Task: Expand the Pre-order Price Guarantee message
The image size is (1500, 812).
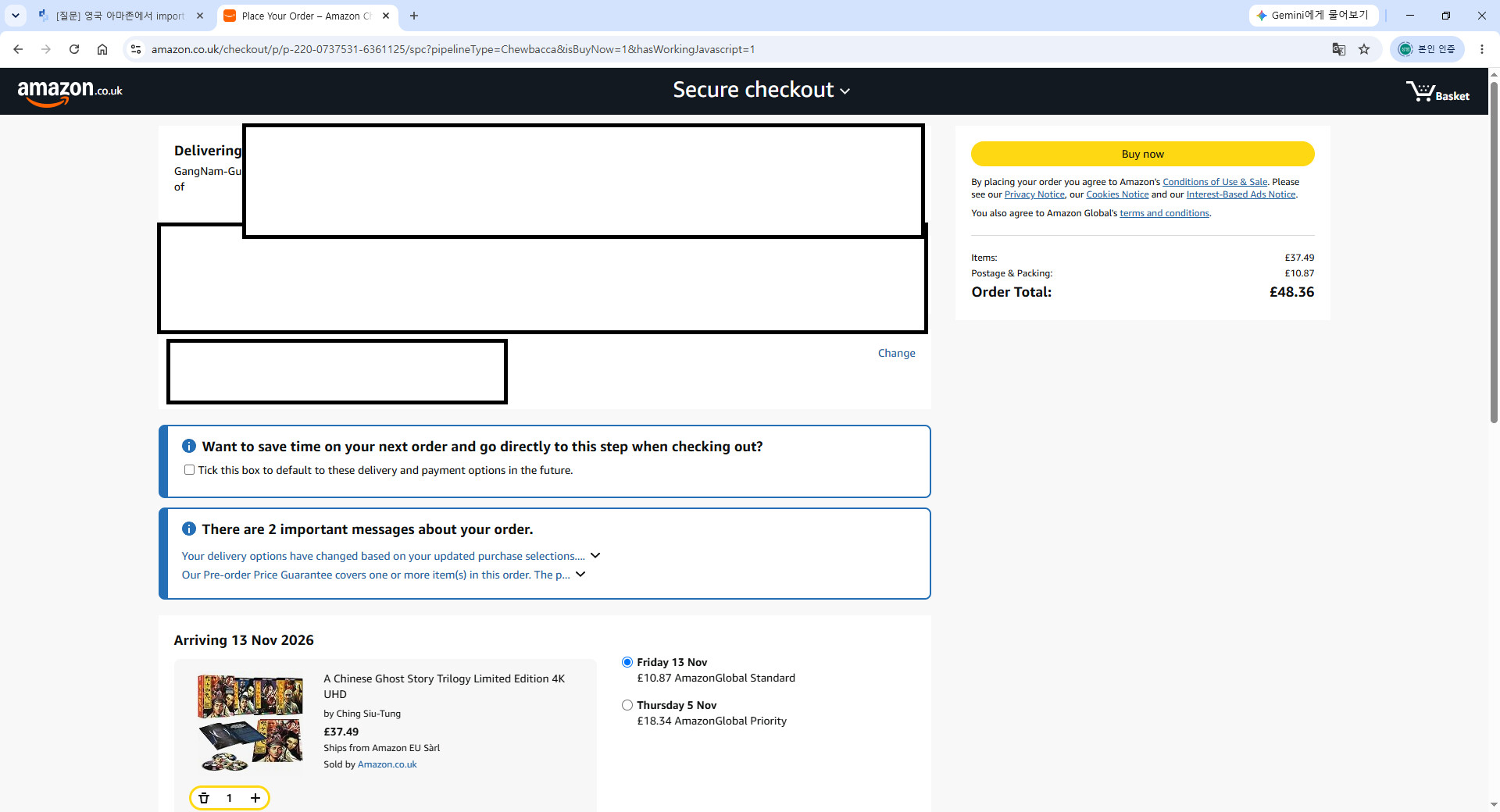Action: [x=580, y=574]
